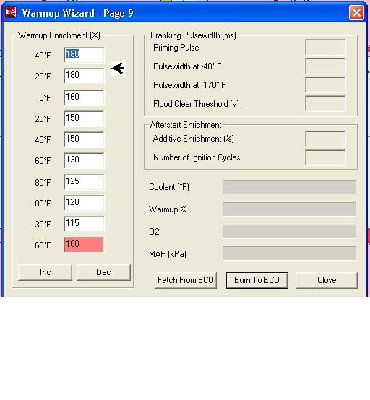
Task: Click the 'Warmup Enrichment (%)' group title
Action: [59, 35]
